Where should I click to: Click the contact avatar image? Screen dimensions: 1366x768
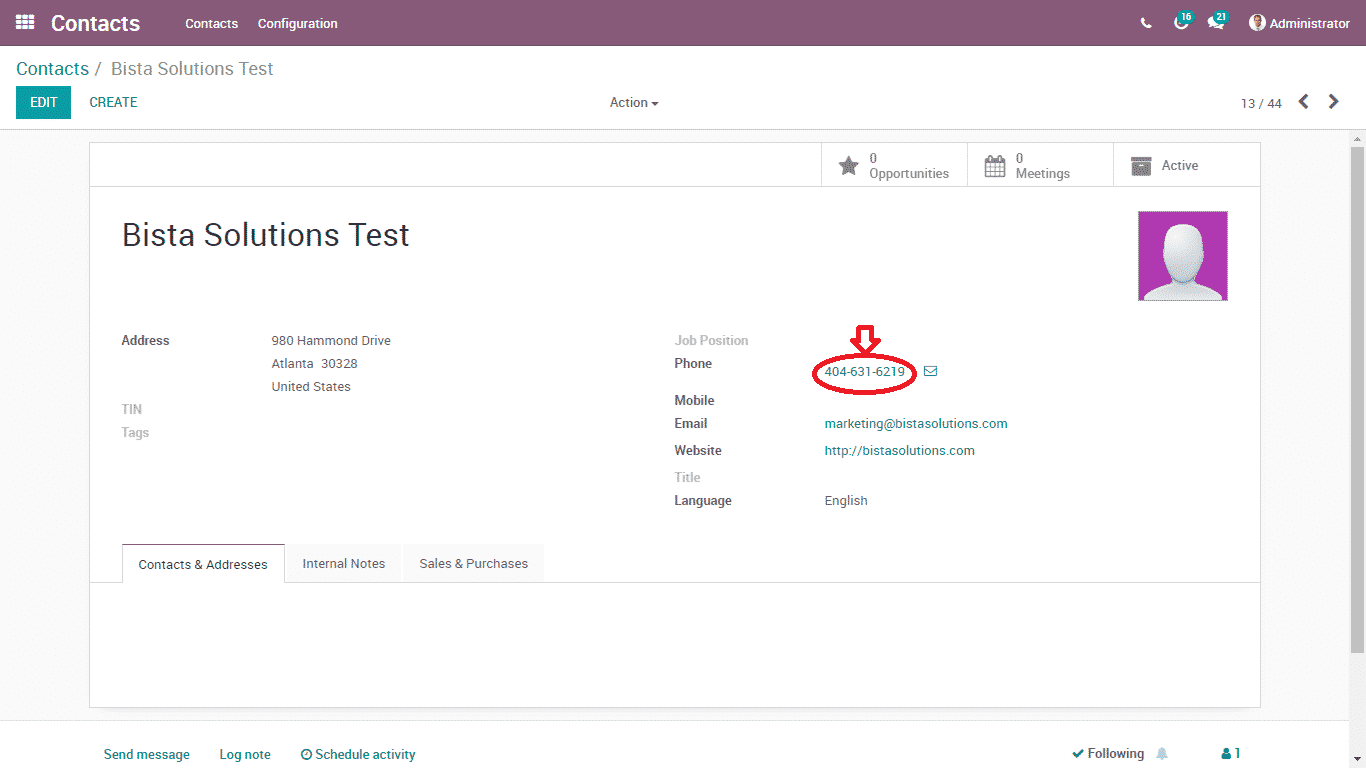point(1183,256)
